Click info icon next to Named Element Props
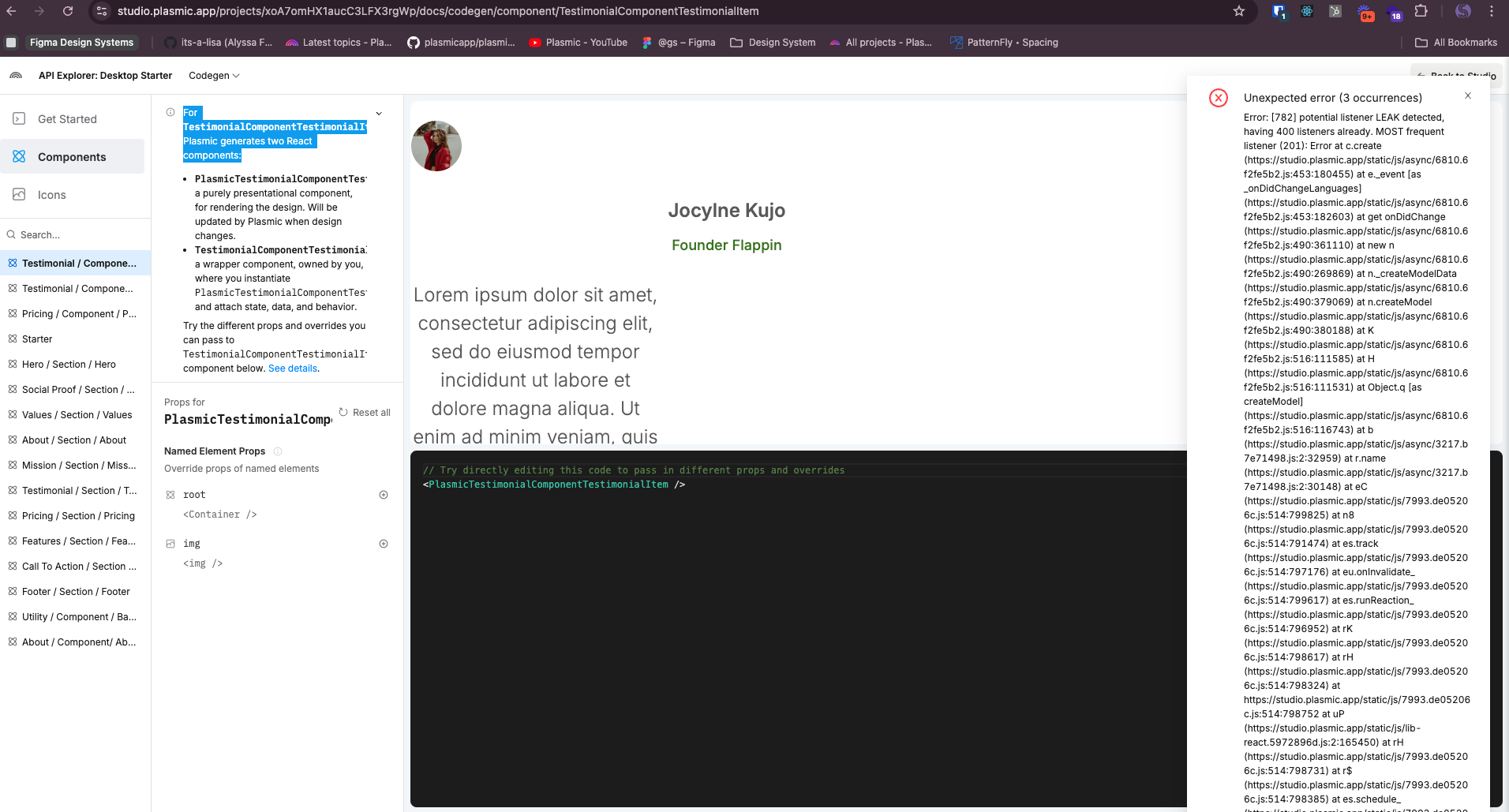 point(278,451)
